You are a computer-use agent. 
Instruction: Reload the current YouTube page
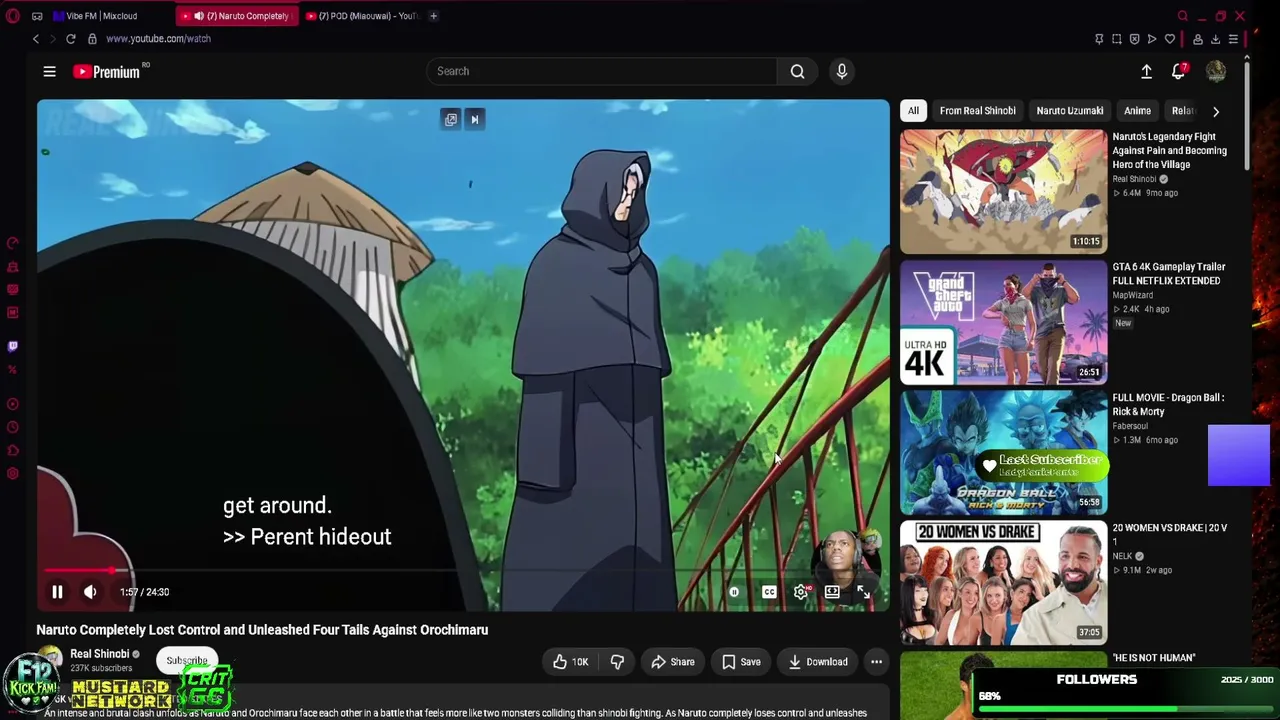(71, 39)
